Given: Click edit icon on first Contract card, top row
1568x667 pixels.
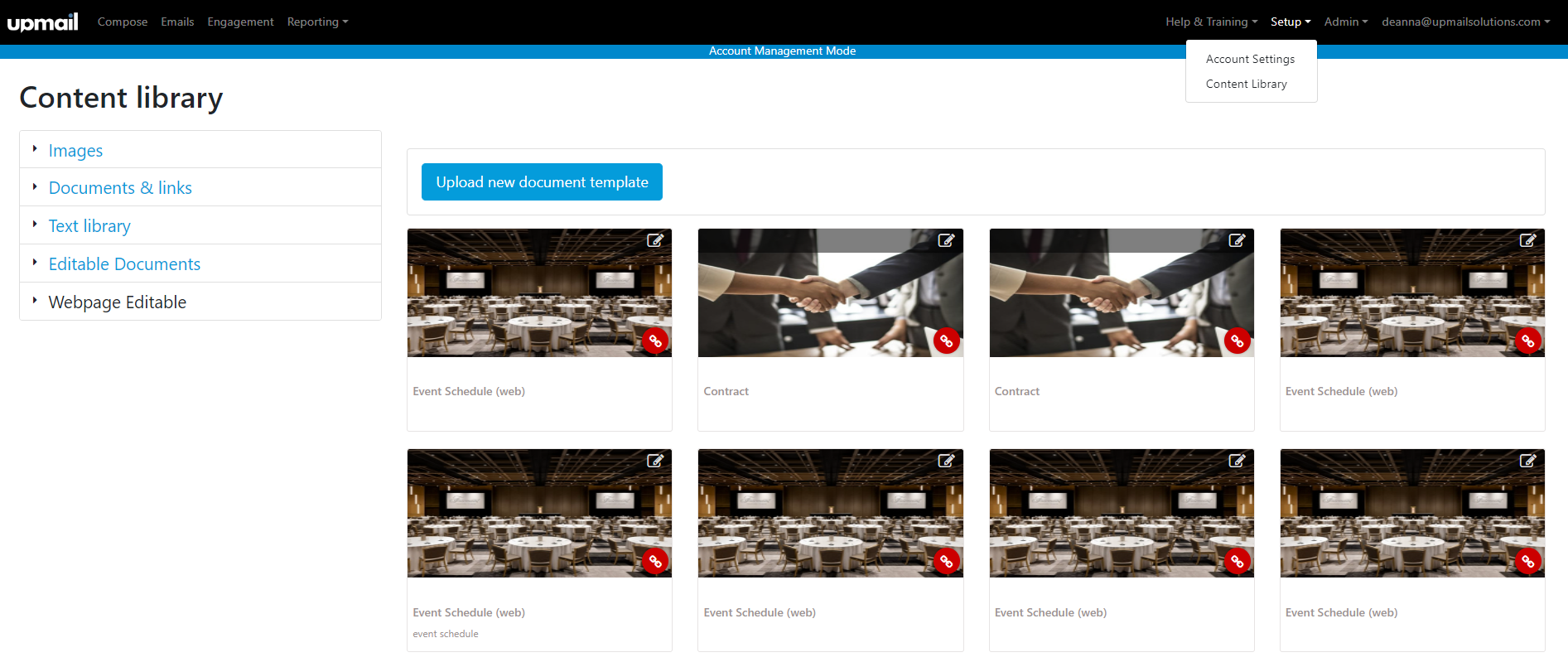Looking at the screenshot, I should point(946,240).
